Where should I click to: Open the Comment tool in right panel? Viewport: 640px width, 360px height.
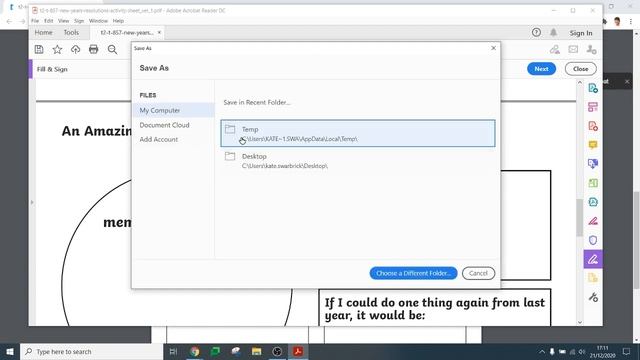click(x=593, y=145)
